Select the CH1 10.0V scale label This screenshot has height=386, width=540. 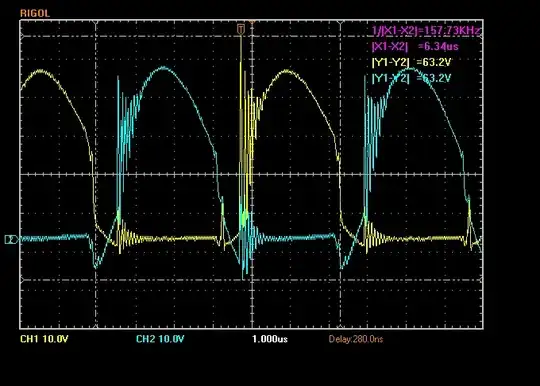[44, 339]
